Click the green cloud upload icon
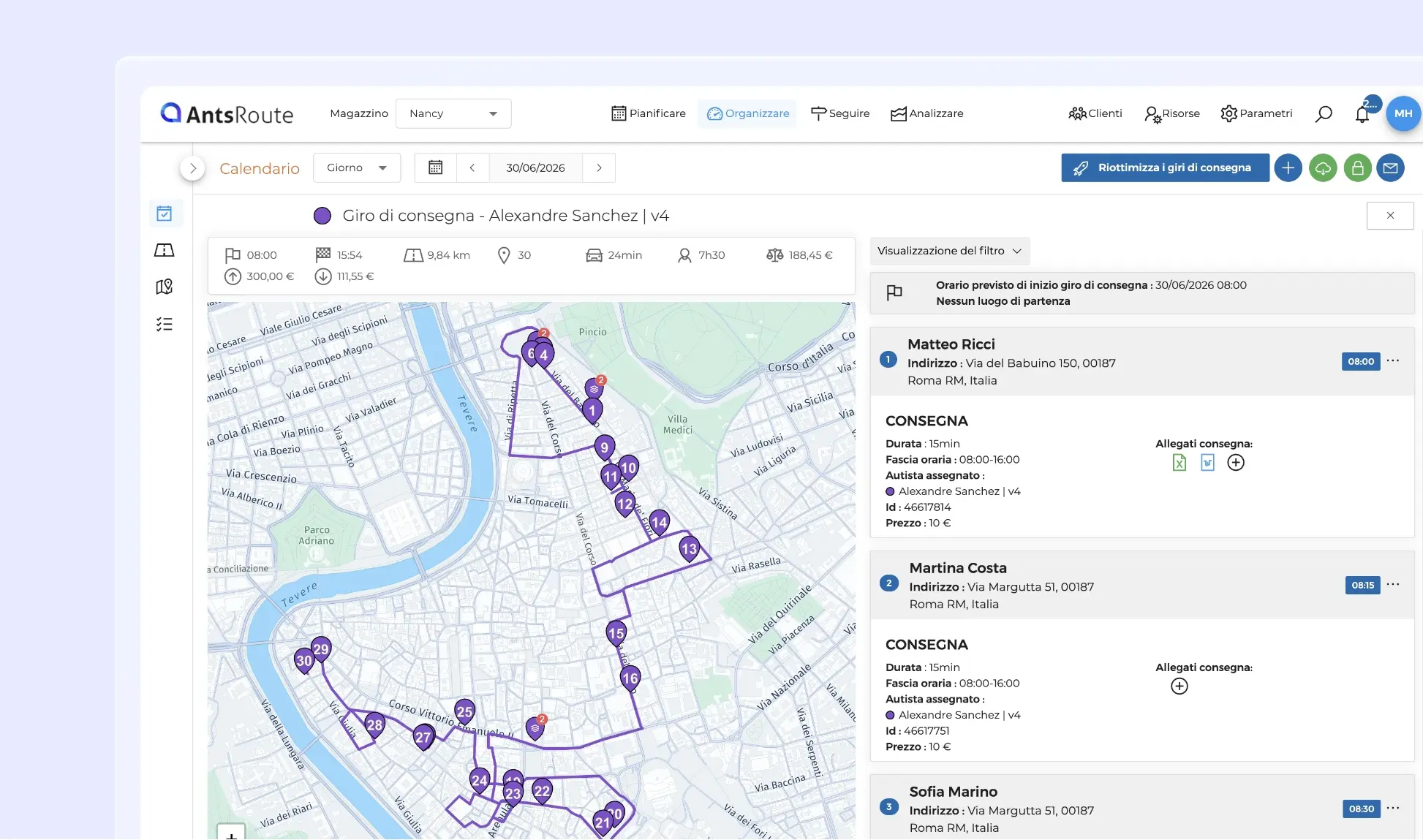Viewport: 1423px width, 840px height. [x=1323, y=168]
